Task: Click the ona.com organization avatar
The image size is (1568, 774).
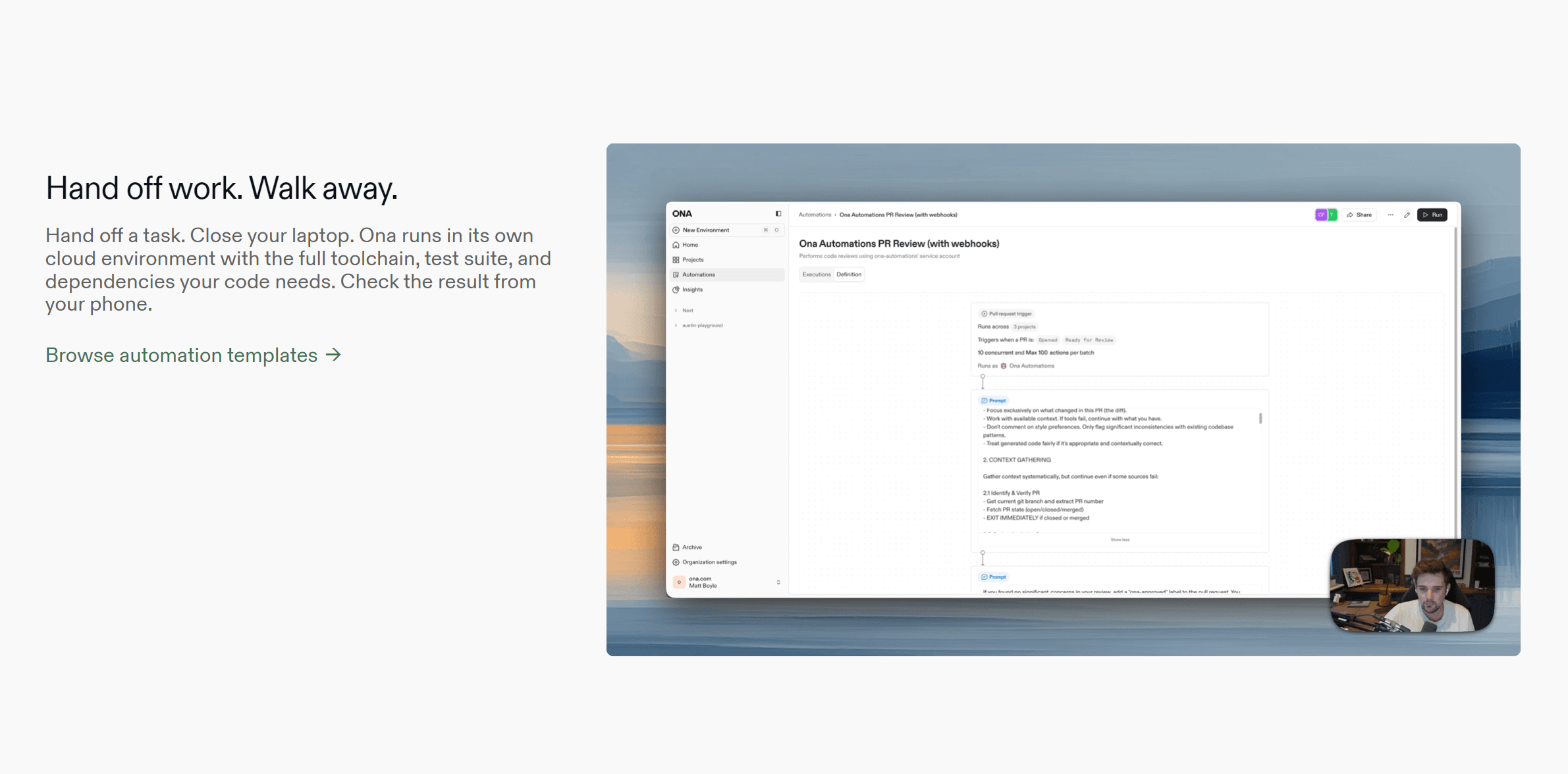Action: tap(679, 582)
